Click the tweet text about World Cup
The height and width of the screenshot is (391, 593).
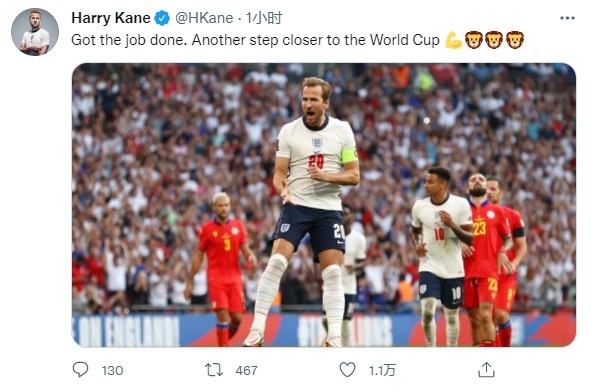(x=255, y=40)
